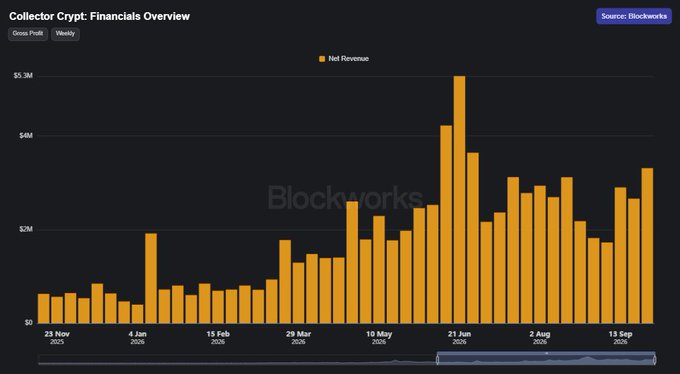Click the 13 Sep 2026 date label
680x374 pixels.
pos(620,338)
